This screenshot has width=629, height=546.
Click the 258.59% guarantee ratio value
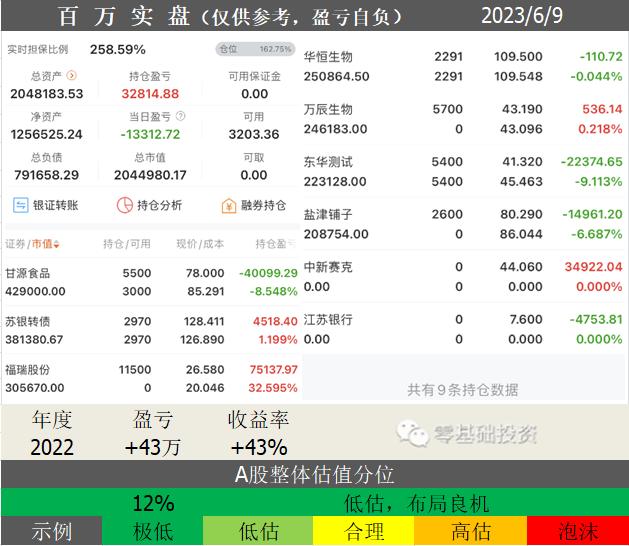[118, 49]
